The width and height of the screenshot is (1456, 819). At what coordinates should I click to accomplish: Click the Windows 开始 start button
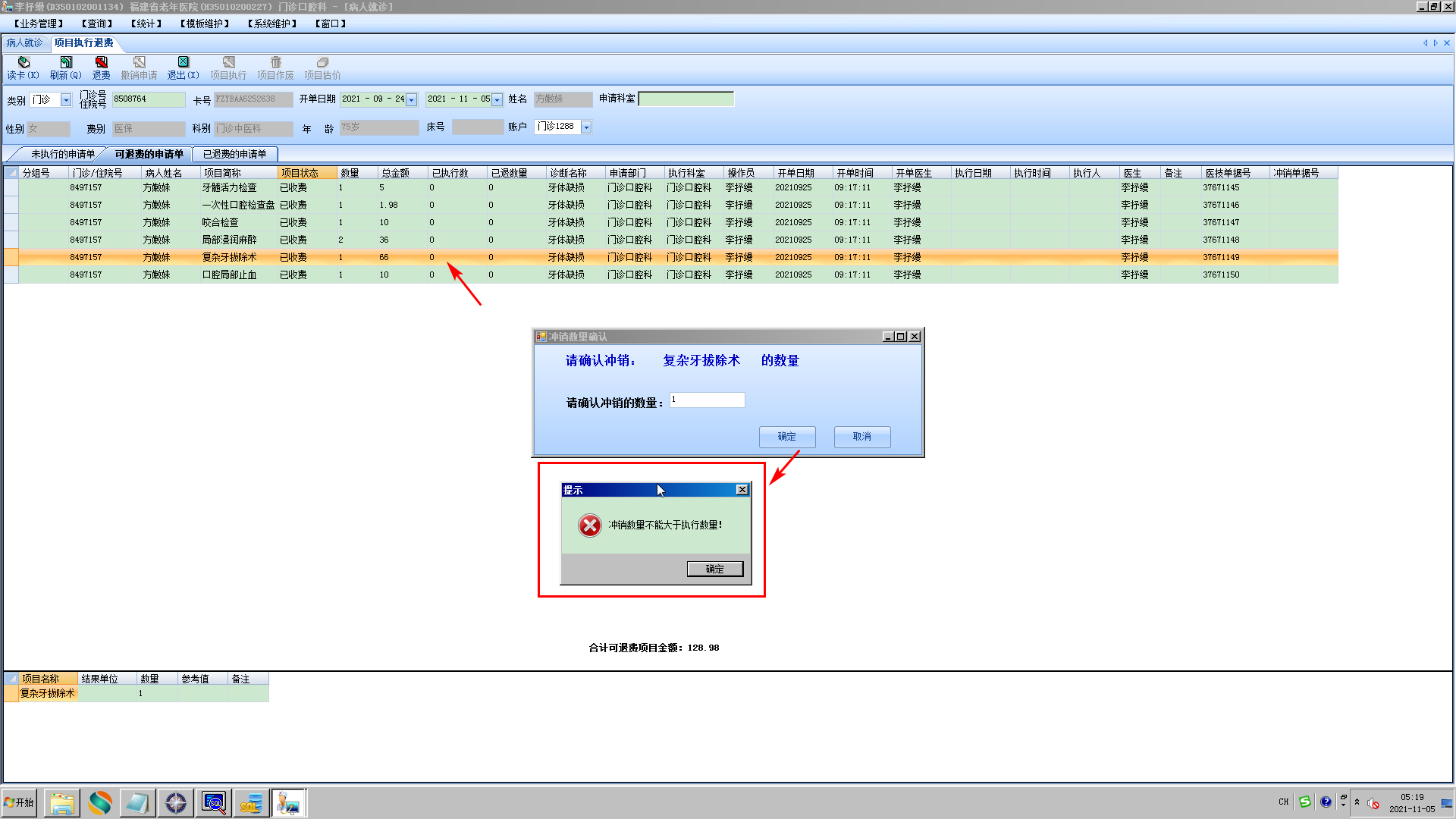coord(20,802)
